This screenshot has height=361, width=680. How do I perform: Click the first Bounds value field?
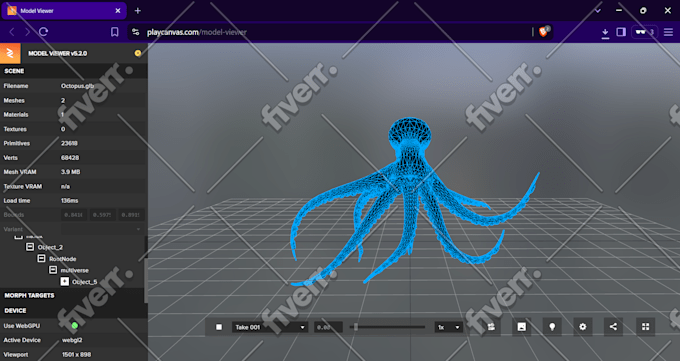pos(74,215)
